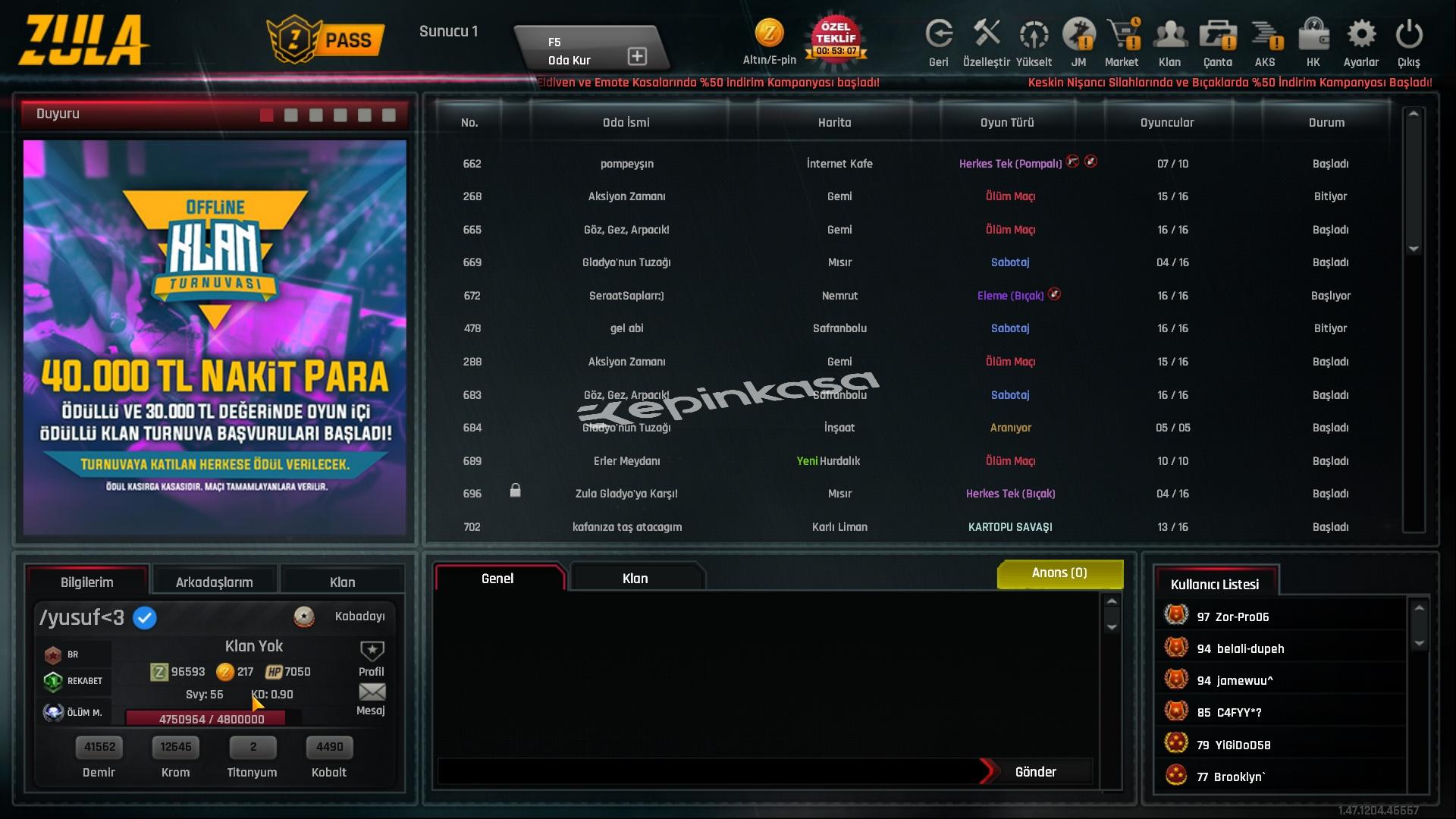Click the blue verified checkmark next to /yusuf<3
Screen dimensions: 1456x819
point(145,618)
